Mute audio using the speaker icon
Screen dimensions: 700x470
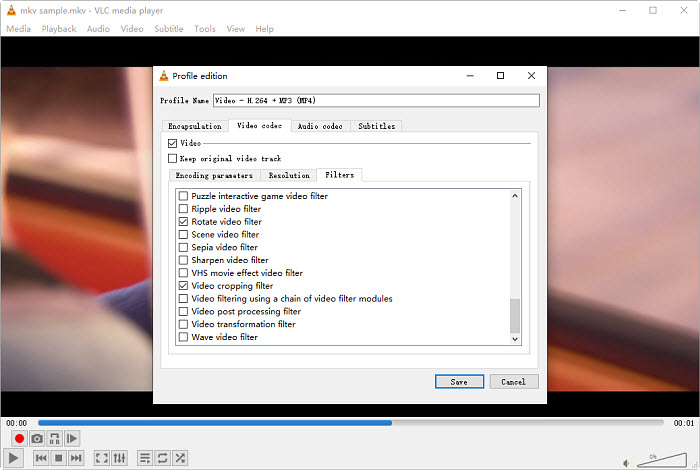627,462
